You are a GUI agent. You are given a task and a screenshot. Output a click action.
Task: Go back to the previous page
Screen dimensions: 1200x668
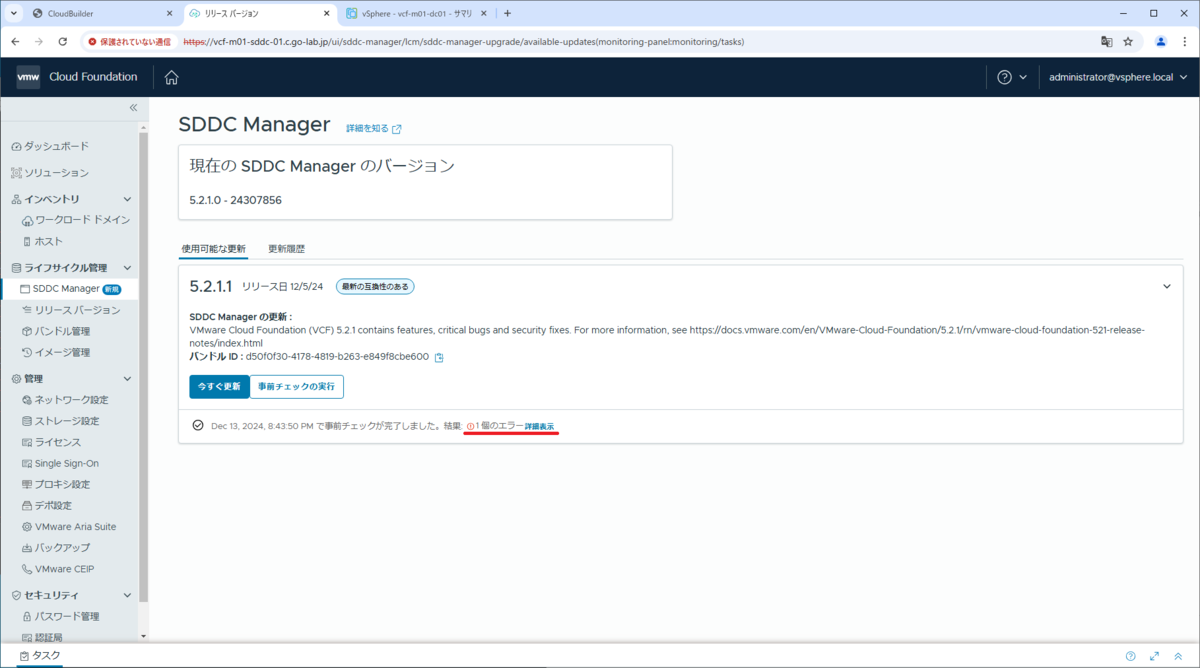pyautogui.click(x=15, y=42)
